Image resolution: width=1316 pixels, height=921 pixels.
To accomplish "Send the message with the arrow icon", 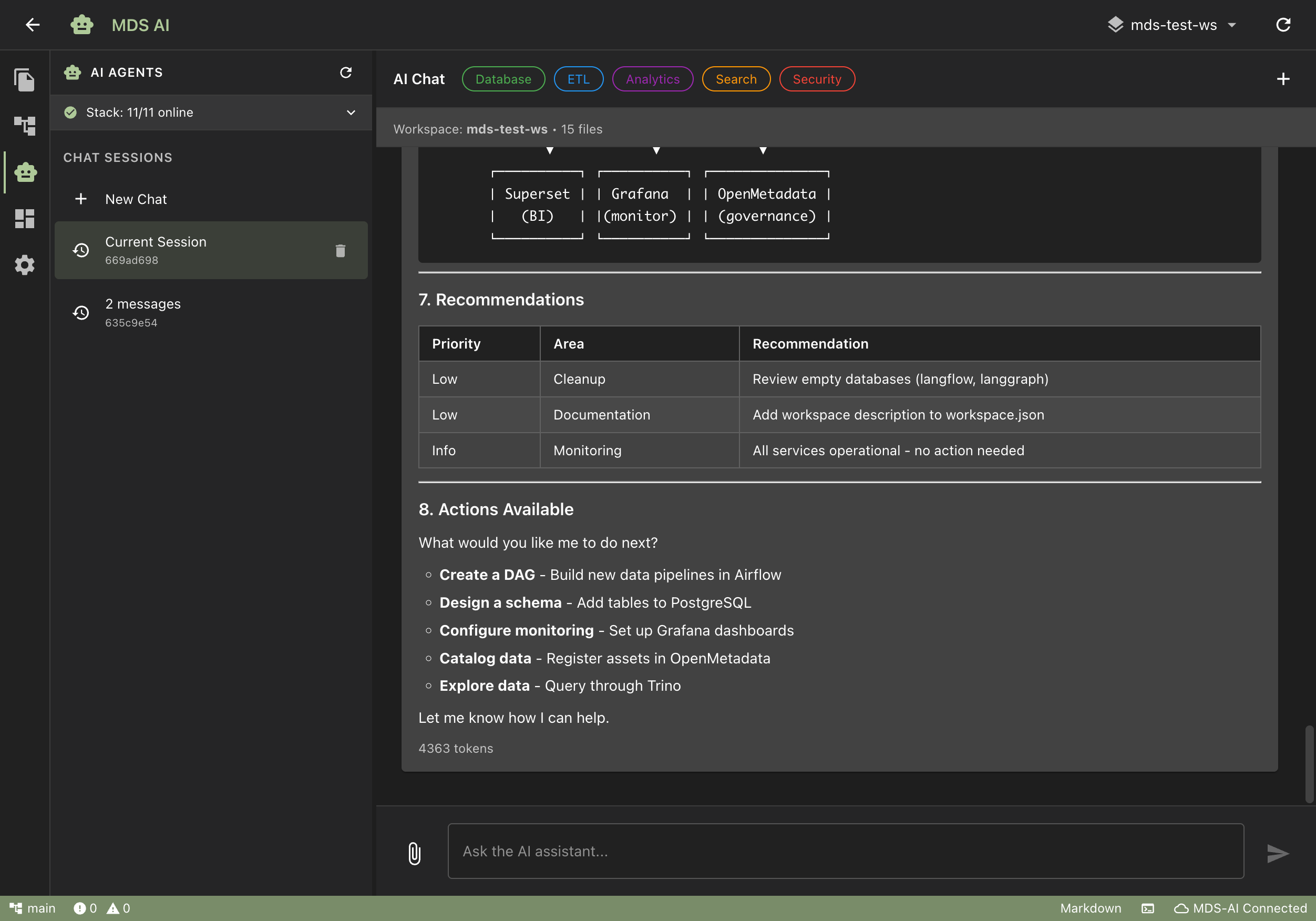I will tap(1278, 853).
